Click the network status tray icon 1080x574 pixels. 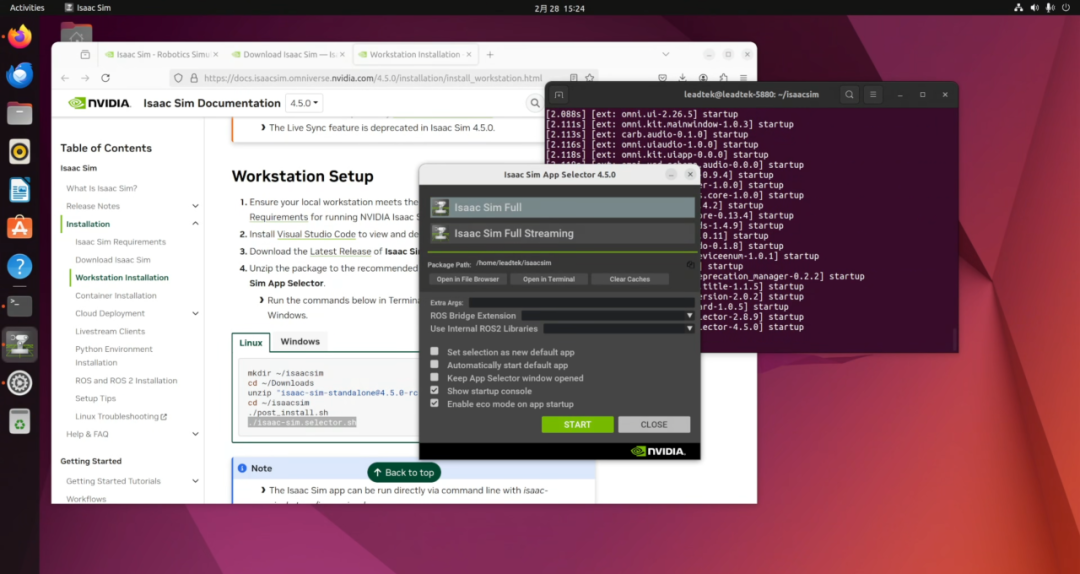coord(1018,8)
